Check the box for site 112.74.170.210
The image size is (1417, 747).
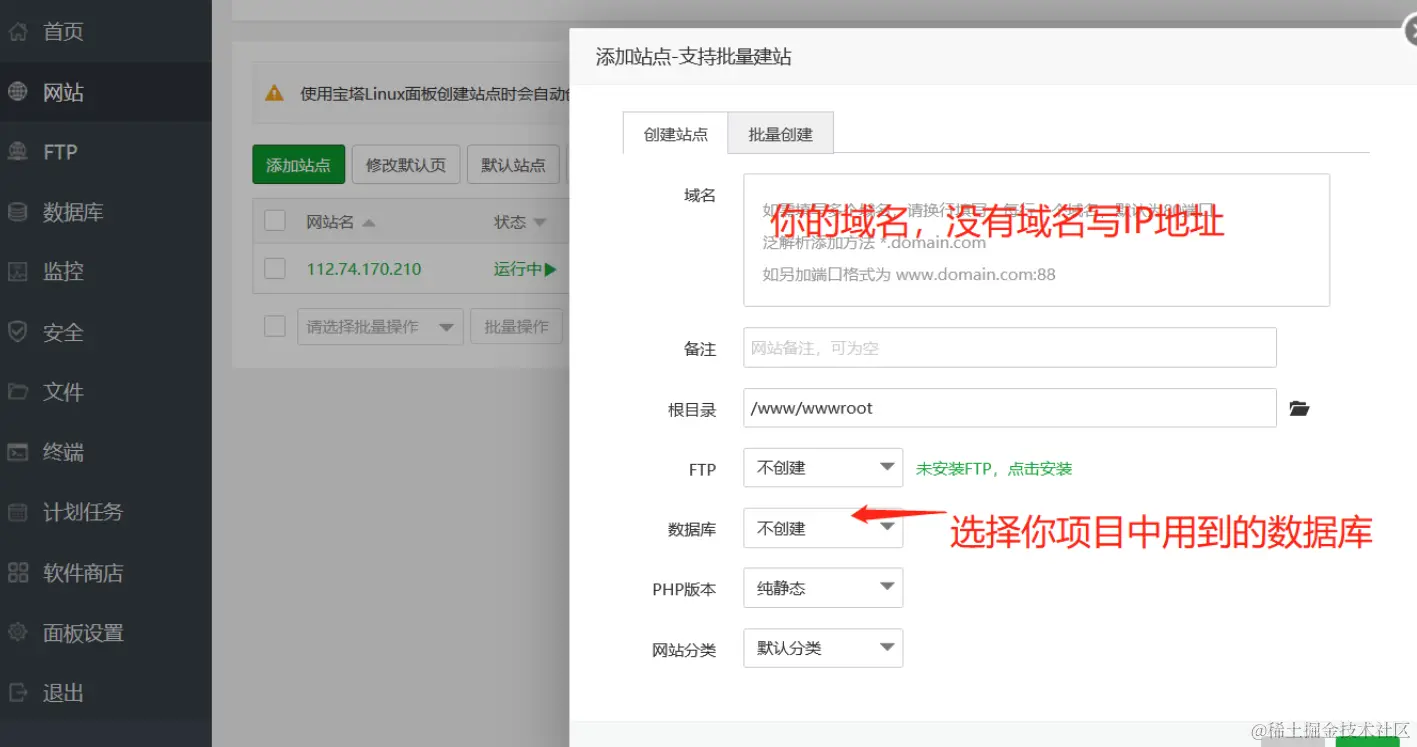click(275, 268)
